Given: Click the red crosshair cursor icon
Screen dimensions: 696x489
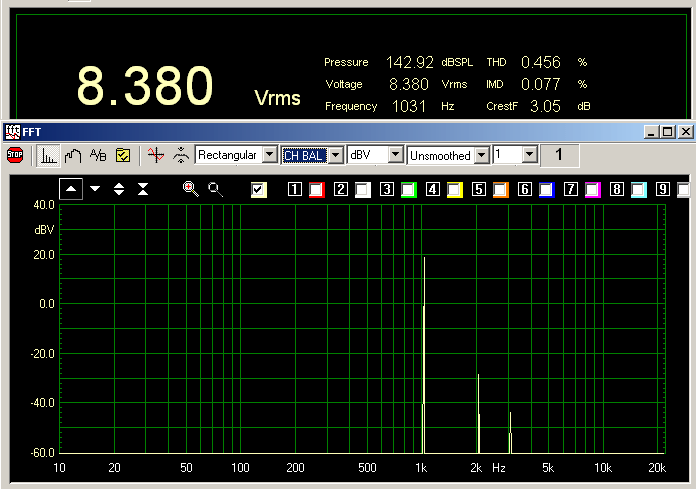Looking at the screenshot, I should pyautogui.click(x=154, y=155).
